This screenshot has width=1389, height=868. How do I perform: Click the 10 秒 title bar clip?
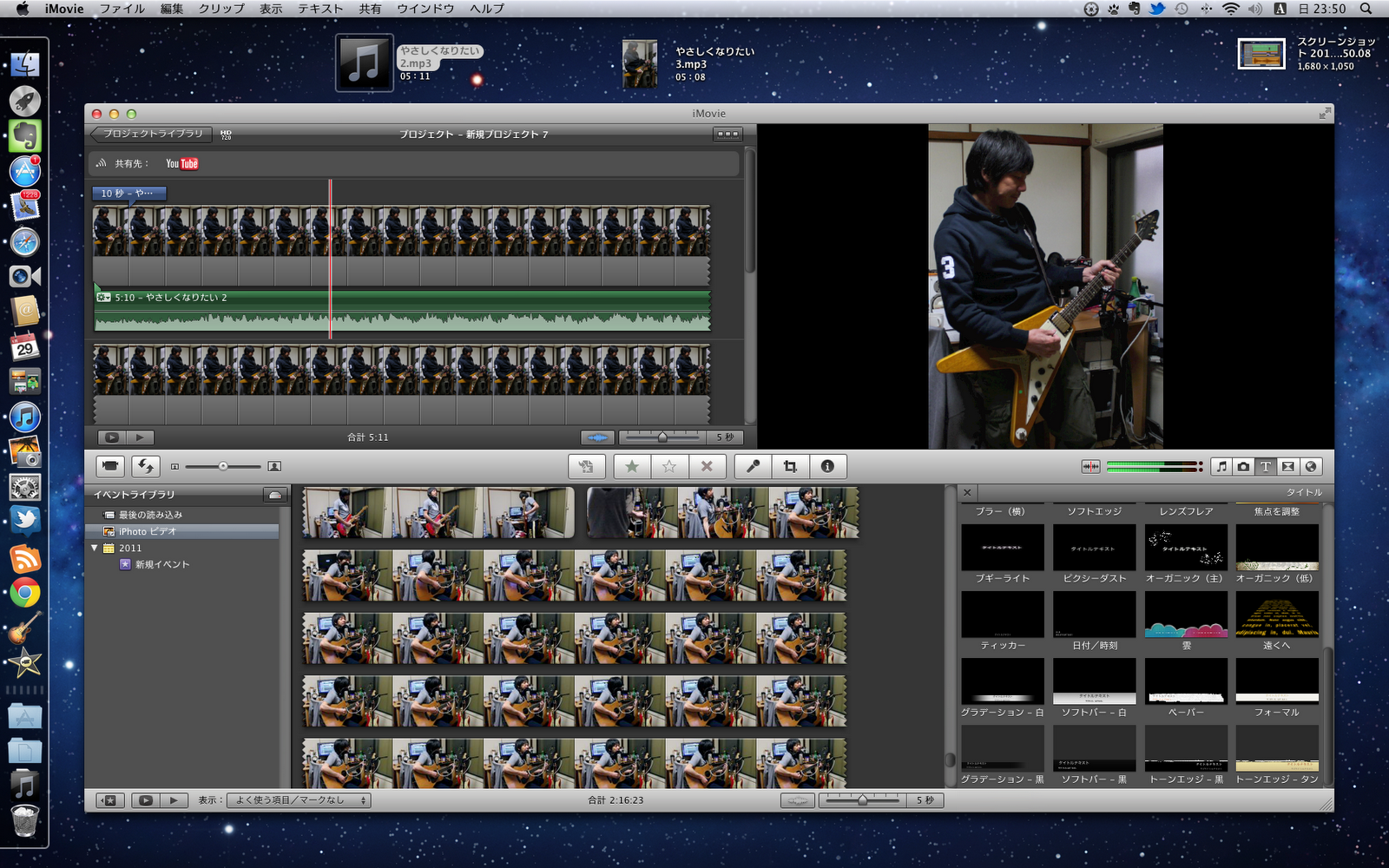click(x=128, y=194)
